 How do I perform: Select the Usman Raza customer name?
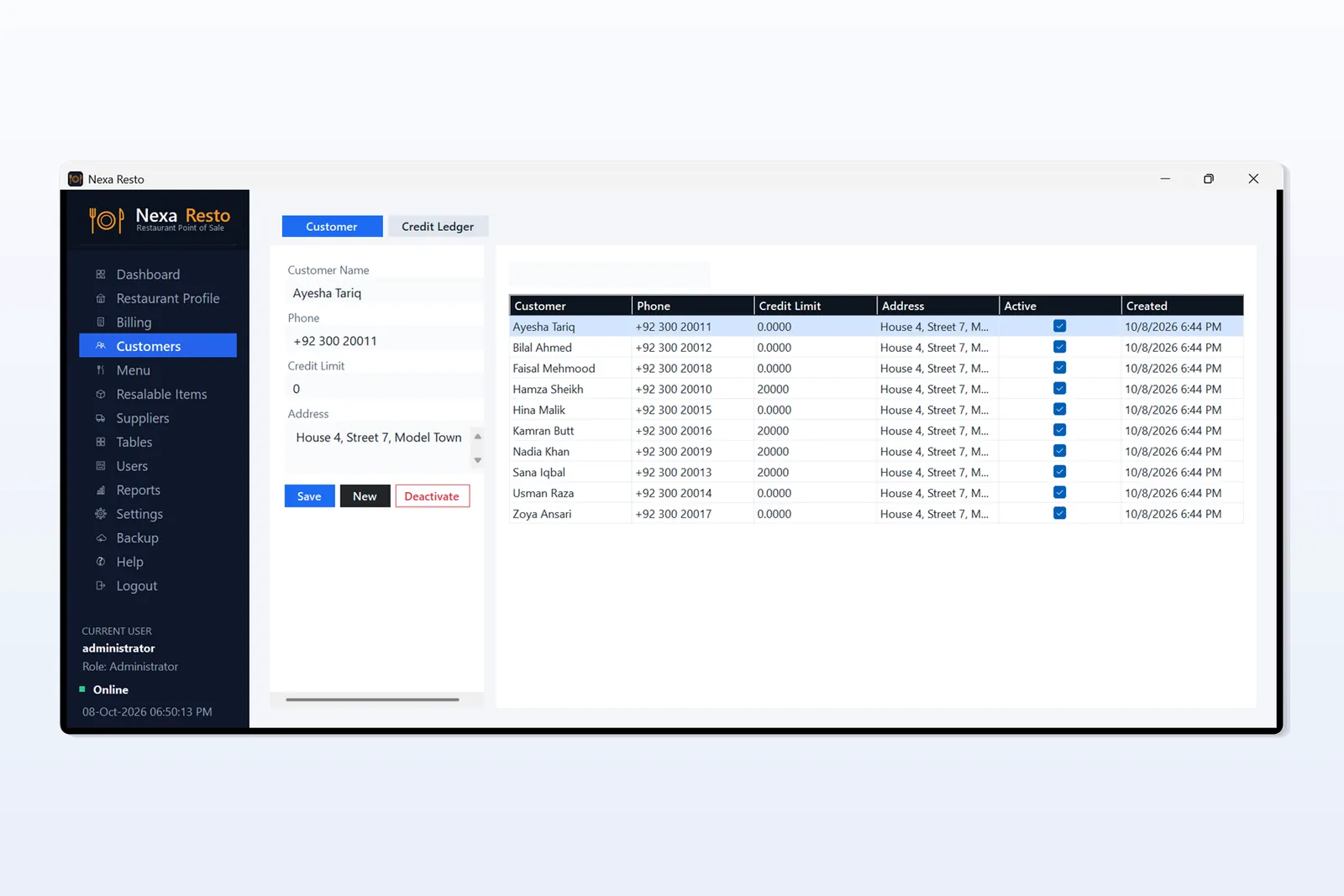point(543,494)
